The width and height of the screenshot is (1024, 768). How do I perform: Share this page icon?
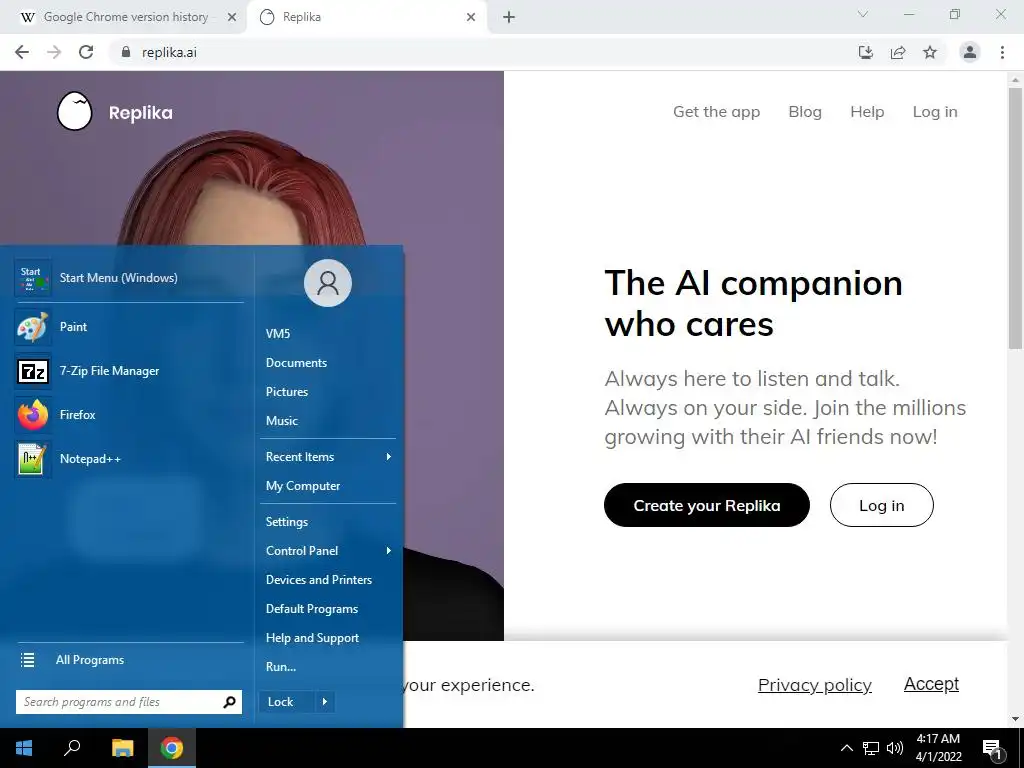(898, 52)
